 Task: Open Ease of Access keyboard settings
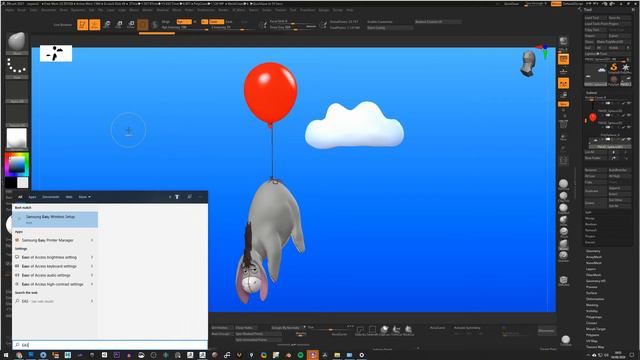55,266
